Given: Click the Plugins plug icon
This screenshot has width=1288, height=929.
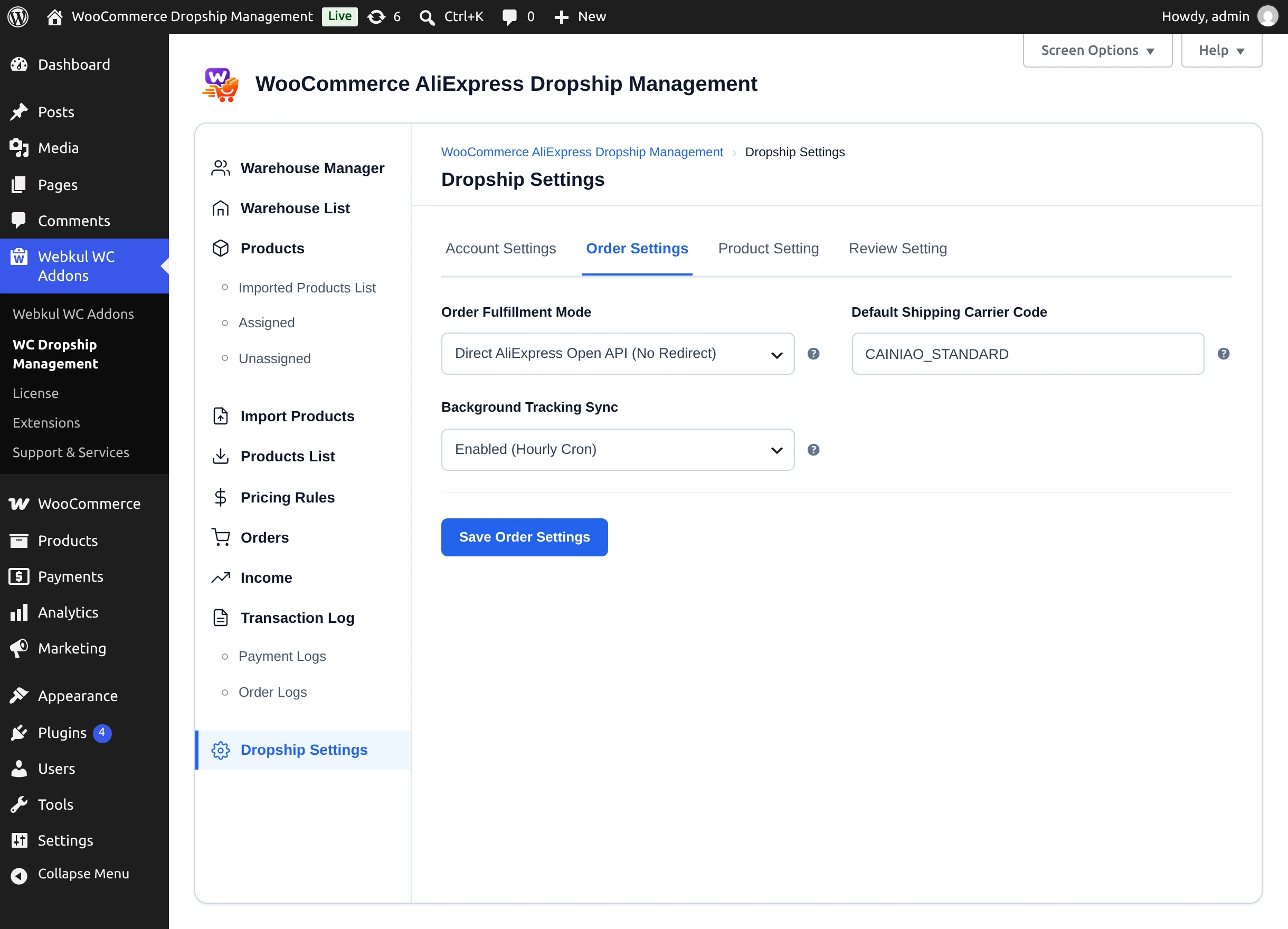Looking at the screenshot, I should (x=19, y=733).
